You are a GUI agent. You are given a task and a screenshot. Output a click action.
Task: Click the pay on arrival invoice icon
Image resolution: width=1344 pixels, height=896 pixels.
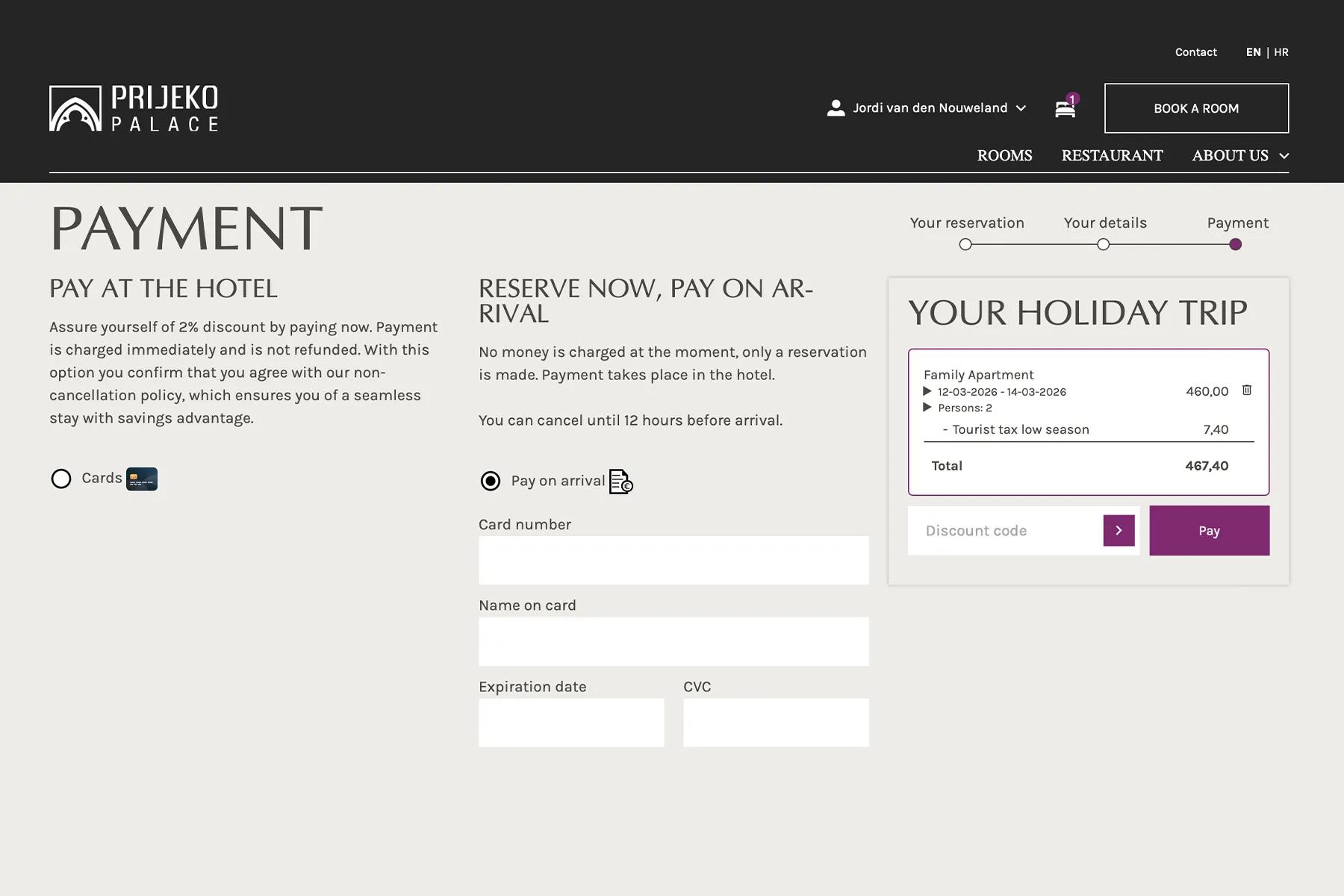[x=620, y=482]
